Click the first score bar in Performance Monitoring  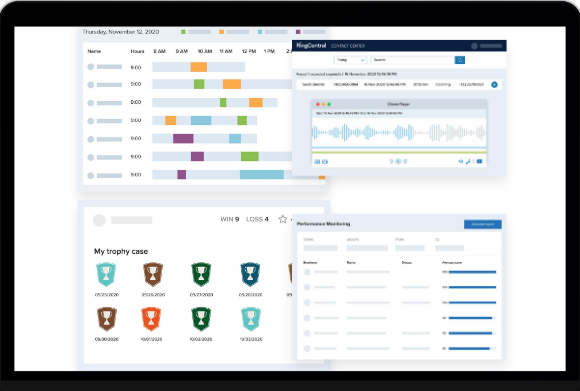tap(472, 272)
